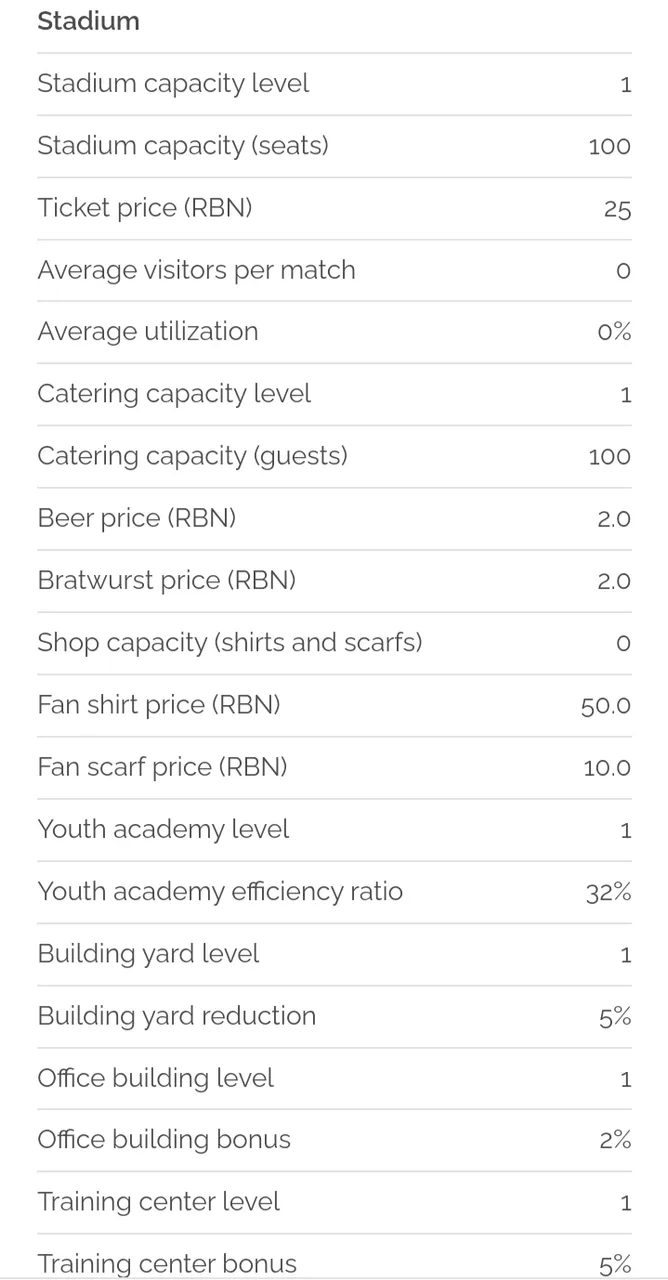Click the Fan scarf price (RBN) label
Viewport: 668px width, 1280px height.
coord(162,767)
